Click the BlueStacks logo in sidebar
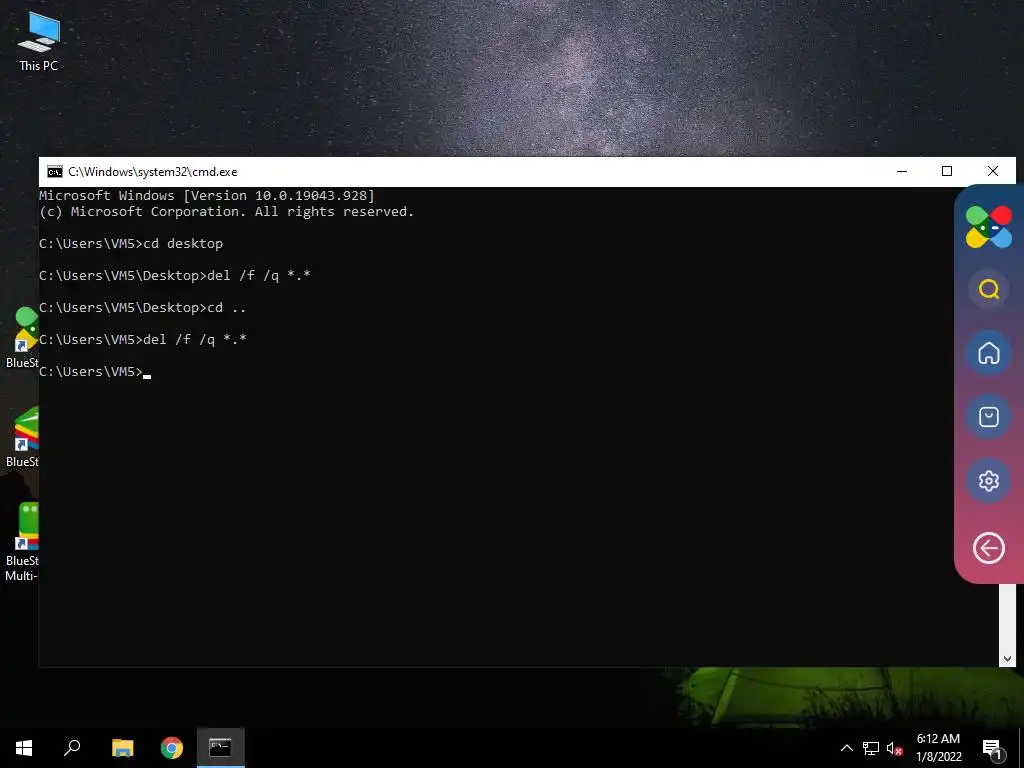This screenshot has width=1024, height=768. (989, 227)
